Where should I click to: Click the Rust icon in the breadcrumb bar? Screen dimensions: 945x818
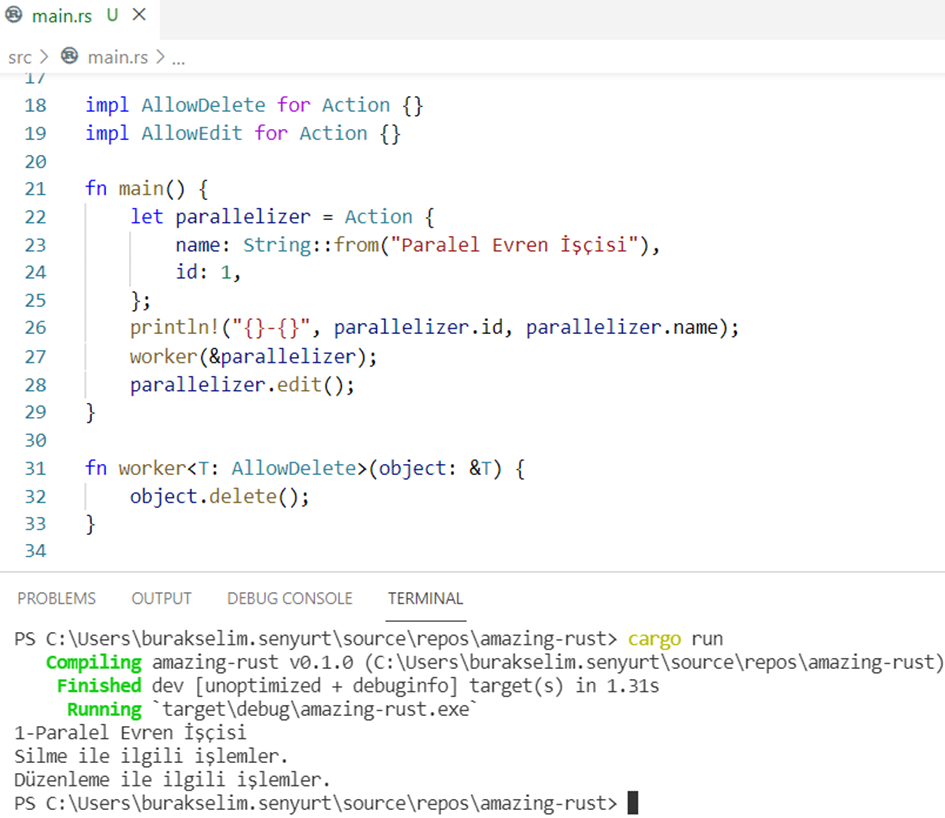pyautogui.click(x=69, y=57)
